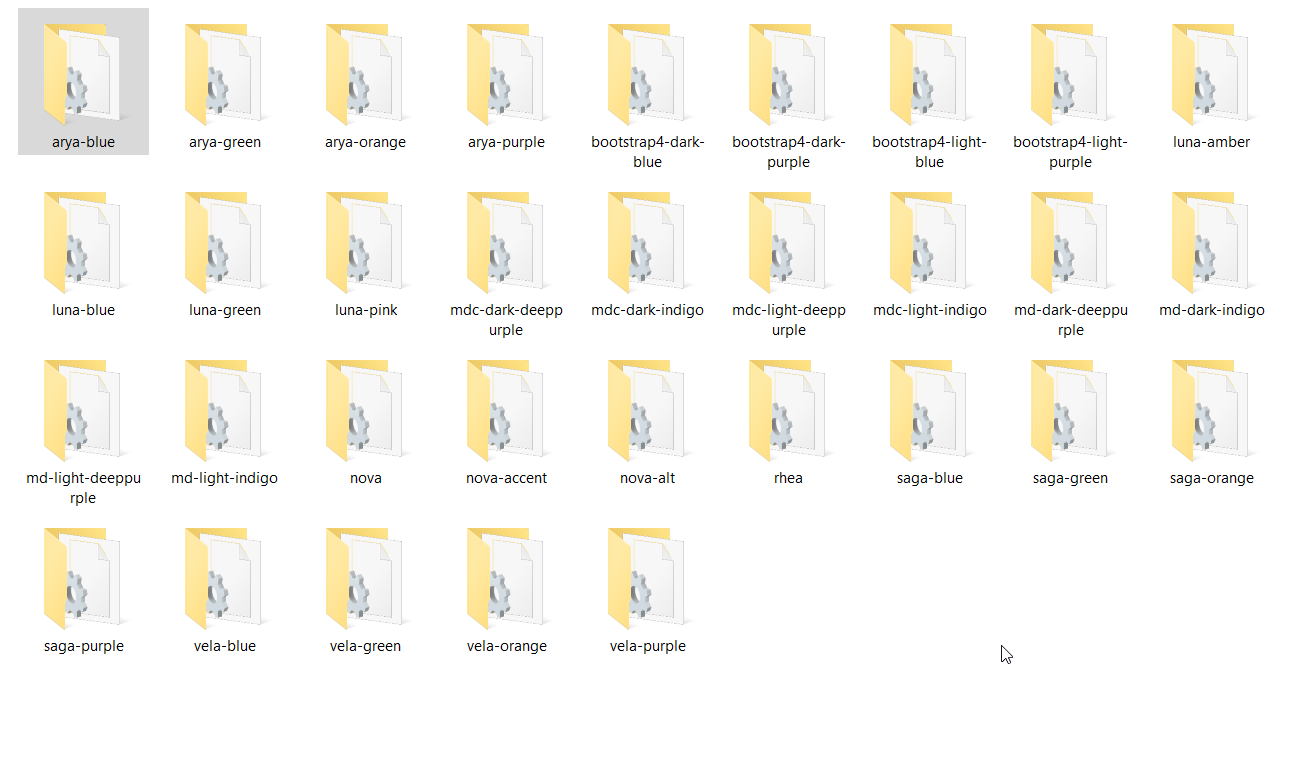Click the 'md-light-indigo' name text
1291x779 pixels.
tap(224, 478)
